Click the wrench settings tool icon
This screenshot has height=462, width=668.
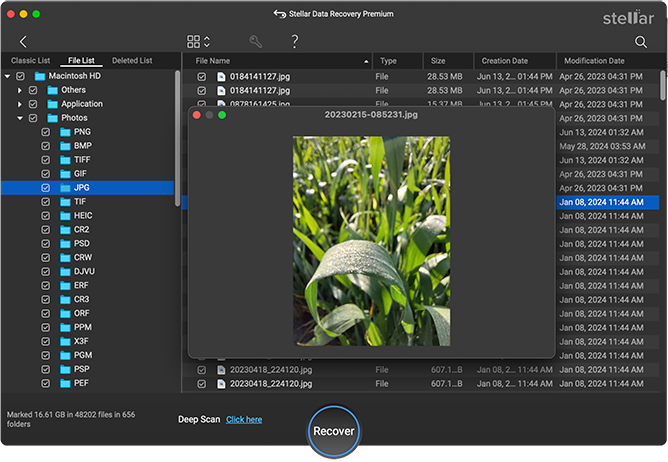256,42
